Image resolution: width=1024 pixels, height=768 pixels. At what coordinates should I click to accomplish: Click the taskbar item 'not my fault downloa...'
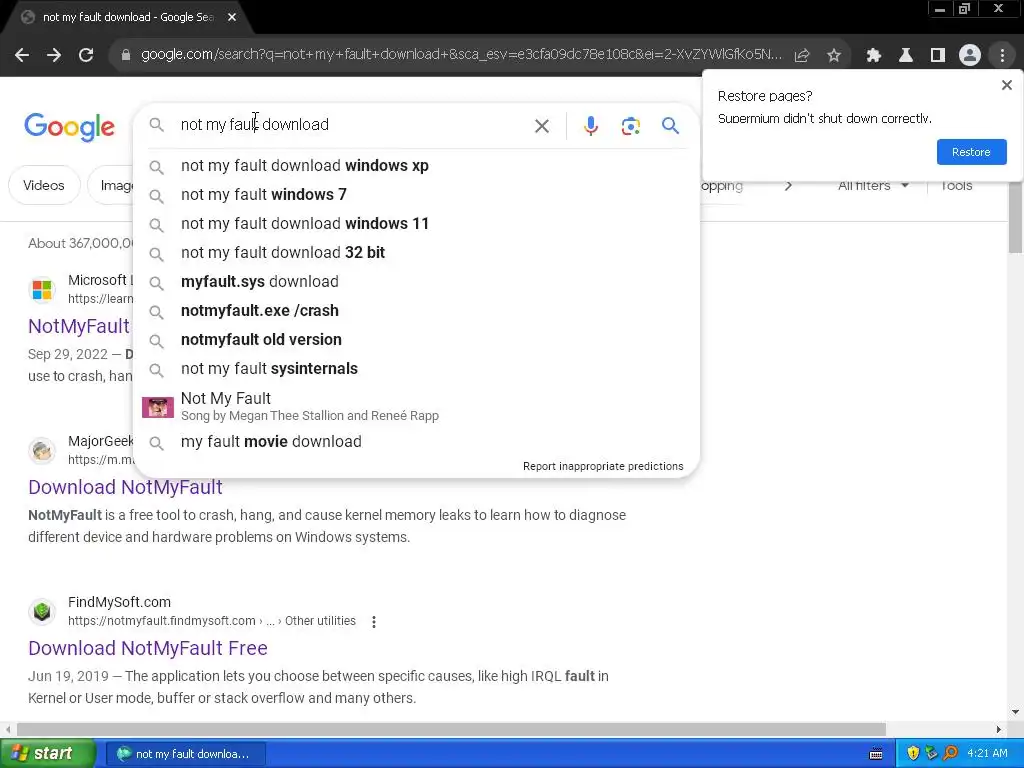(185, 754)
